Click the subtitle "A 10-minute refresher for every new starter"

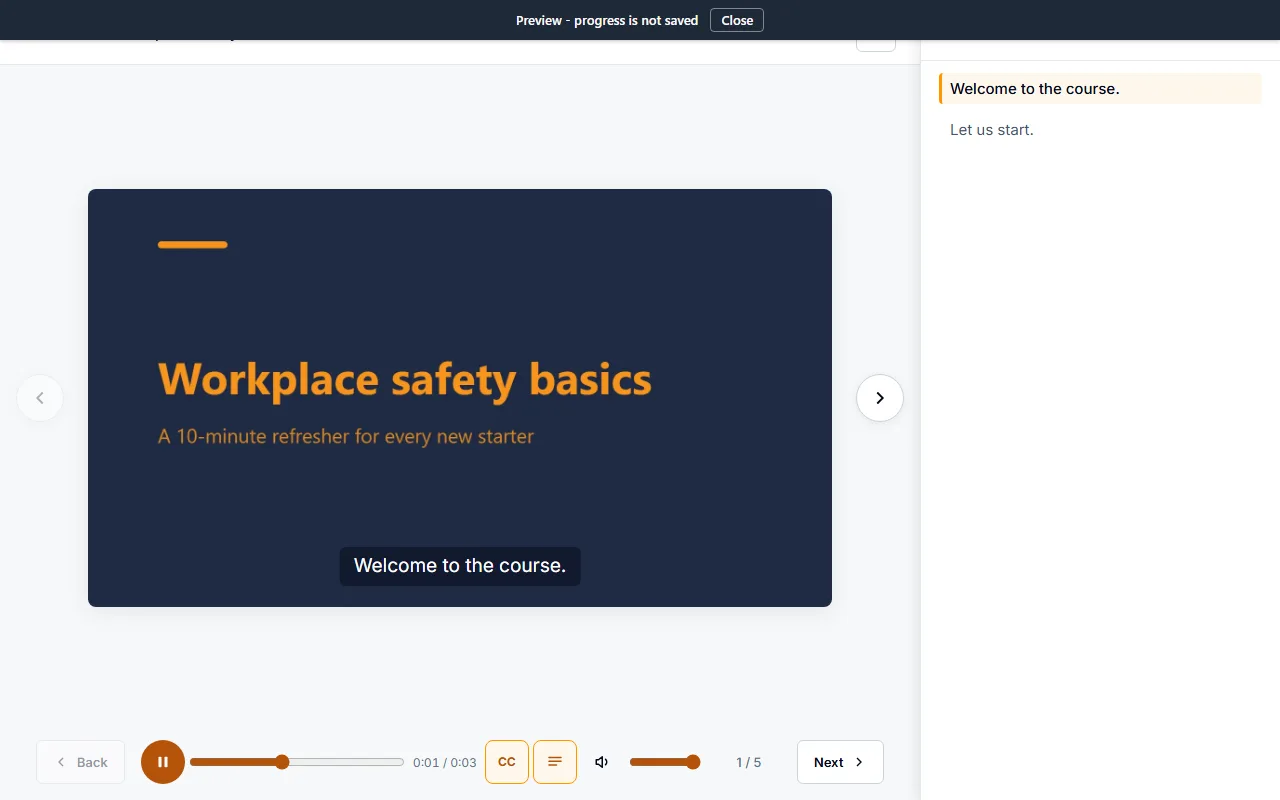pyautogui.click(x=346, y=437)
